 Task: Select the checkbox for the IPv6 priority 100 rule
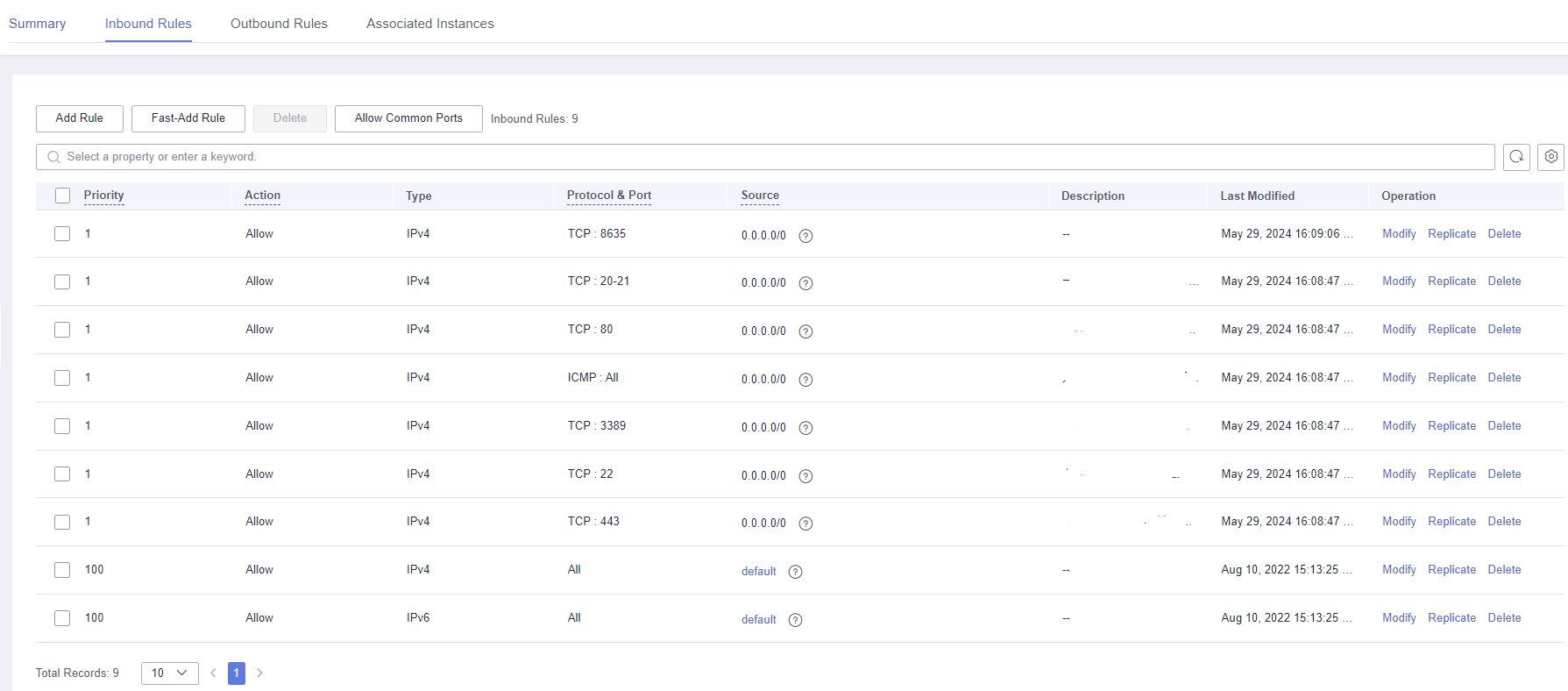[62, 618]
